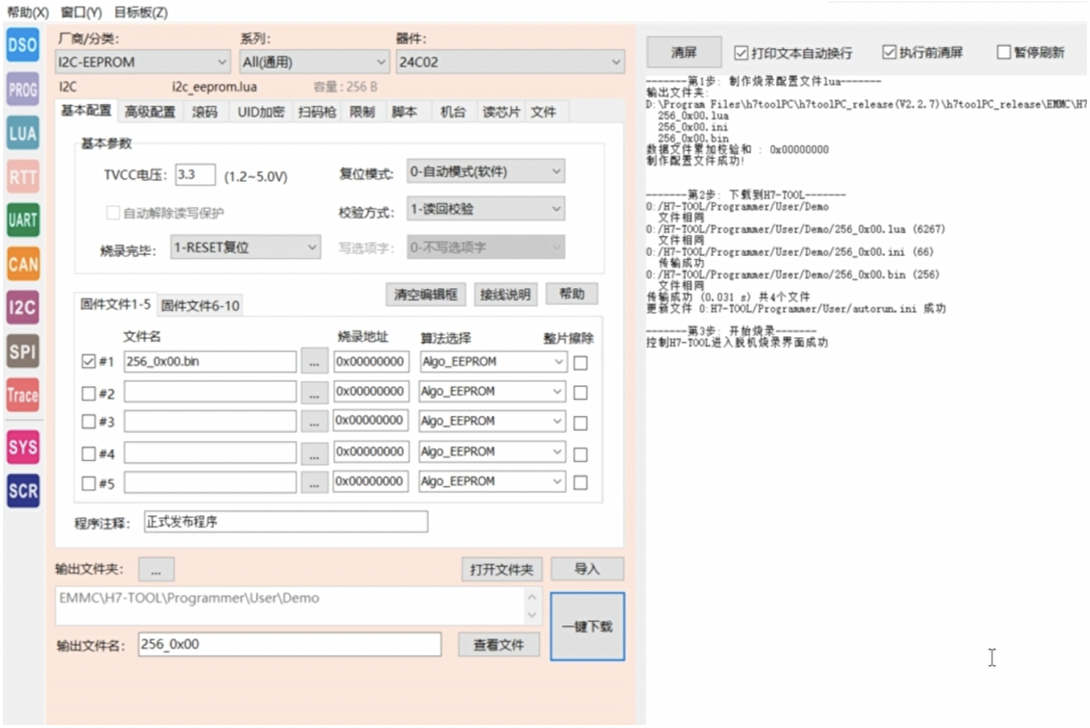Screen dimensions: 1090x728
Task: Switch to the UART tool
Action: pos(22,220)
